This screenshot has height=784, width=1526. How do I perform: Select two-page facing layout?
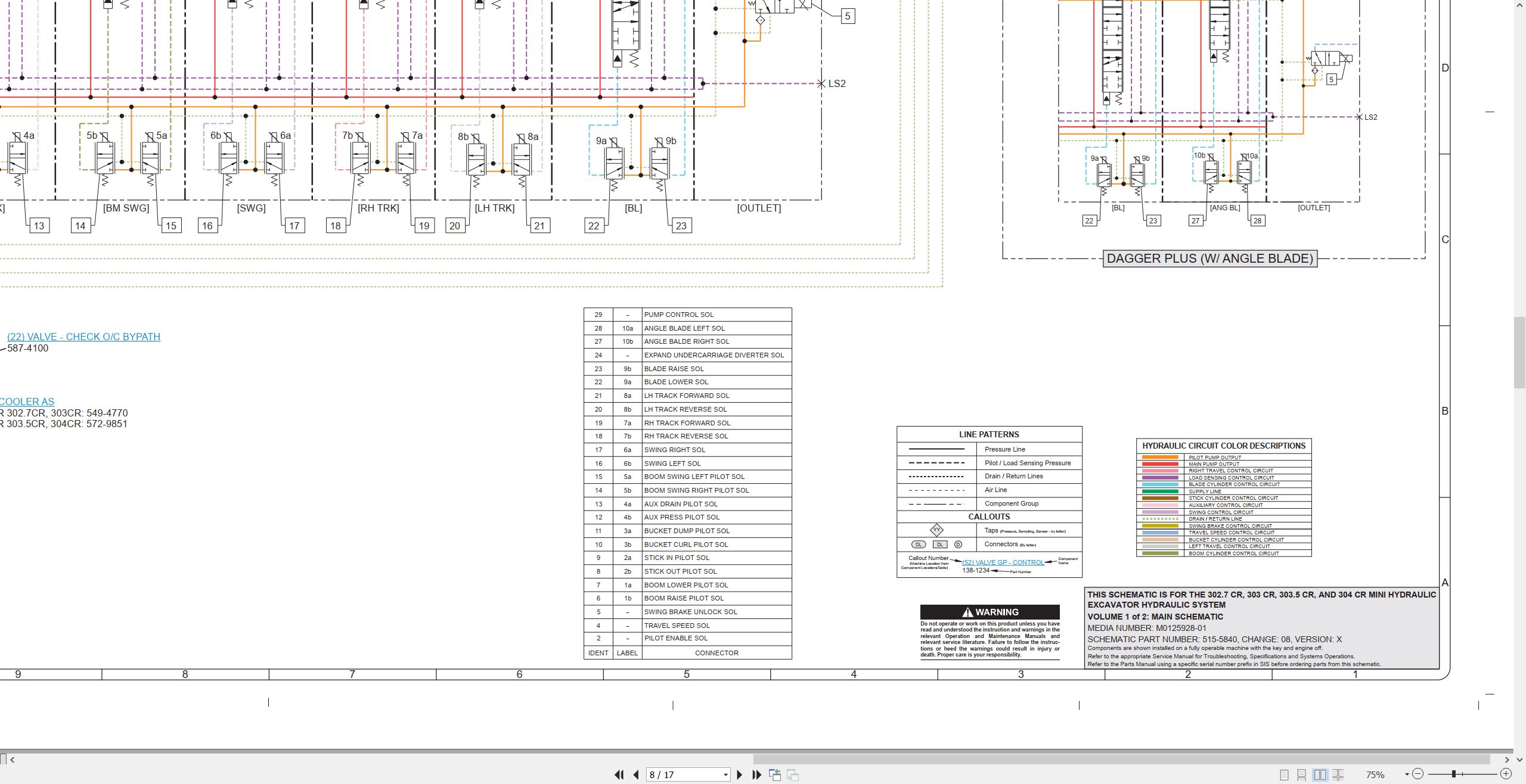tap(1320, 775)
